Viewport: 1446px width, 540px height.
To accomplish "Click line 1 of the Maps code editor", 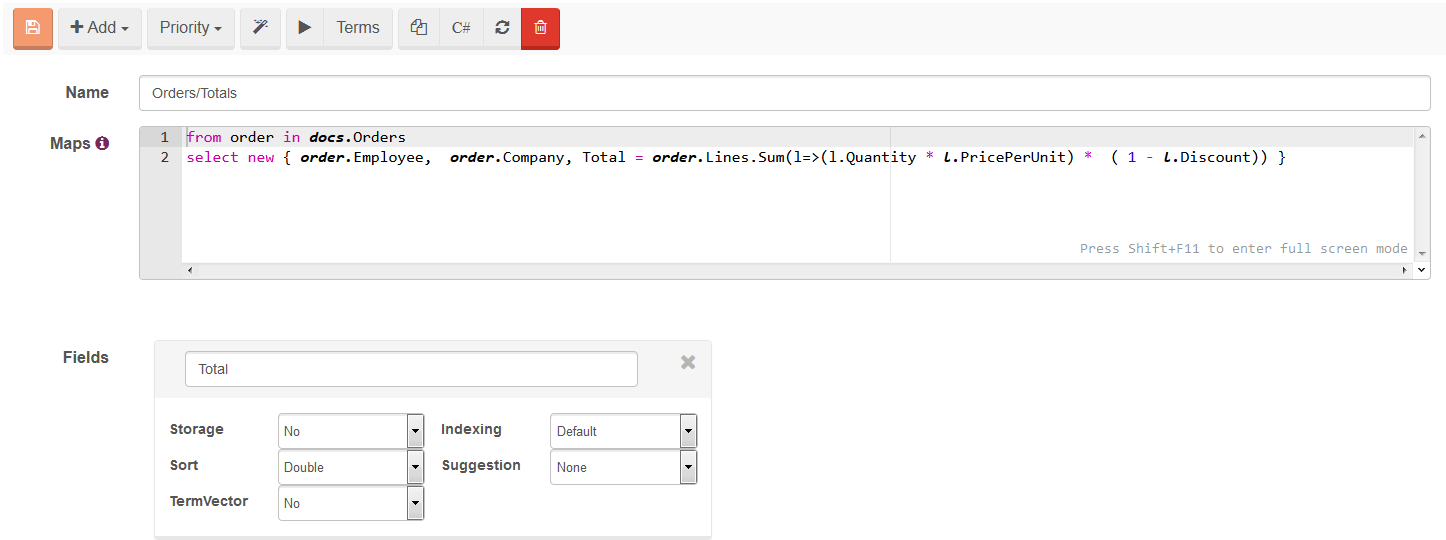I will [x=799, y=137].
